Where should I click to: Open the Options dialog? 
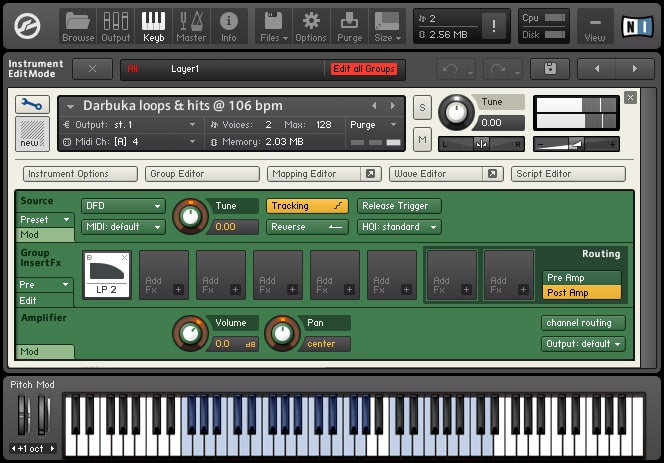click(311, 26)
